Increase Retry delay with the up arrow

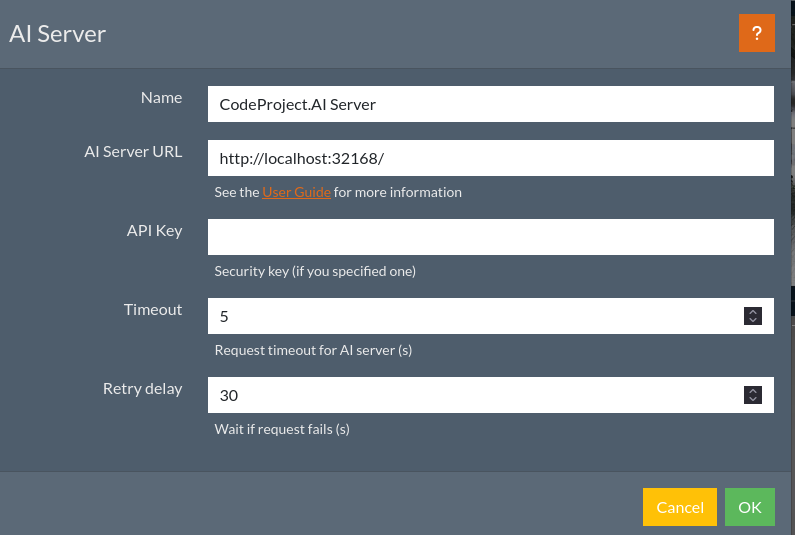click(753, 391)
